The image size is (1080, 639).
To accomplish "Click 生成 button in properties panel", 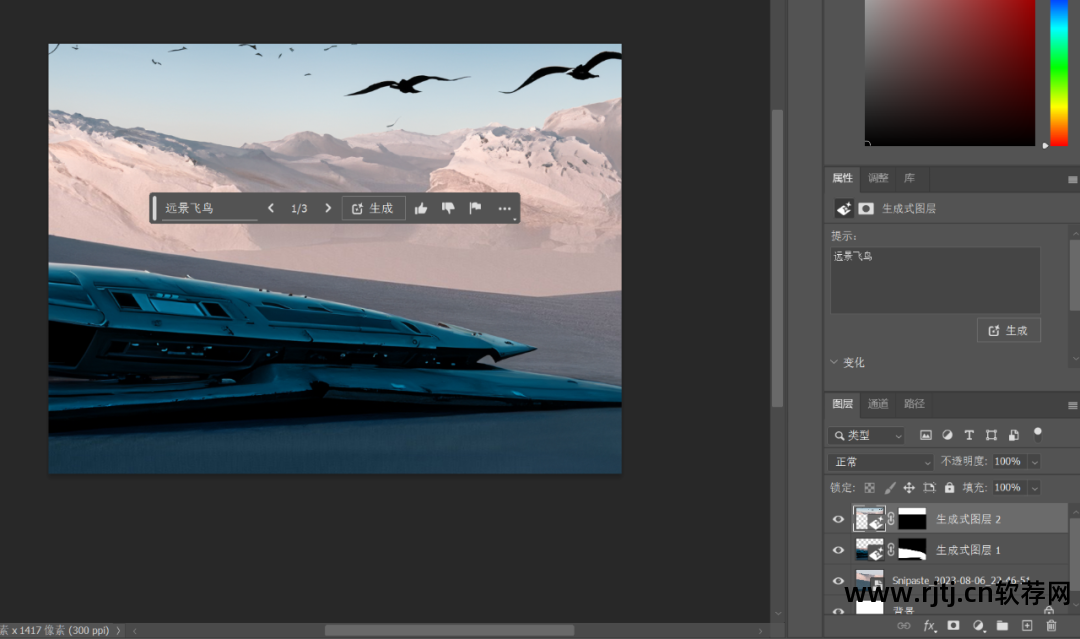I will click(1008, 331).
